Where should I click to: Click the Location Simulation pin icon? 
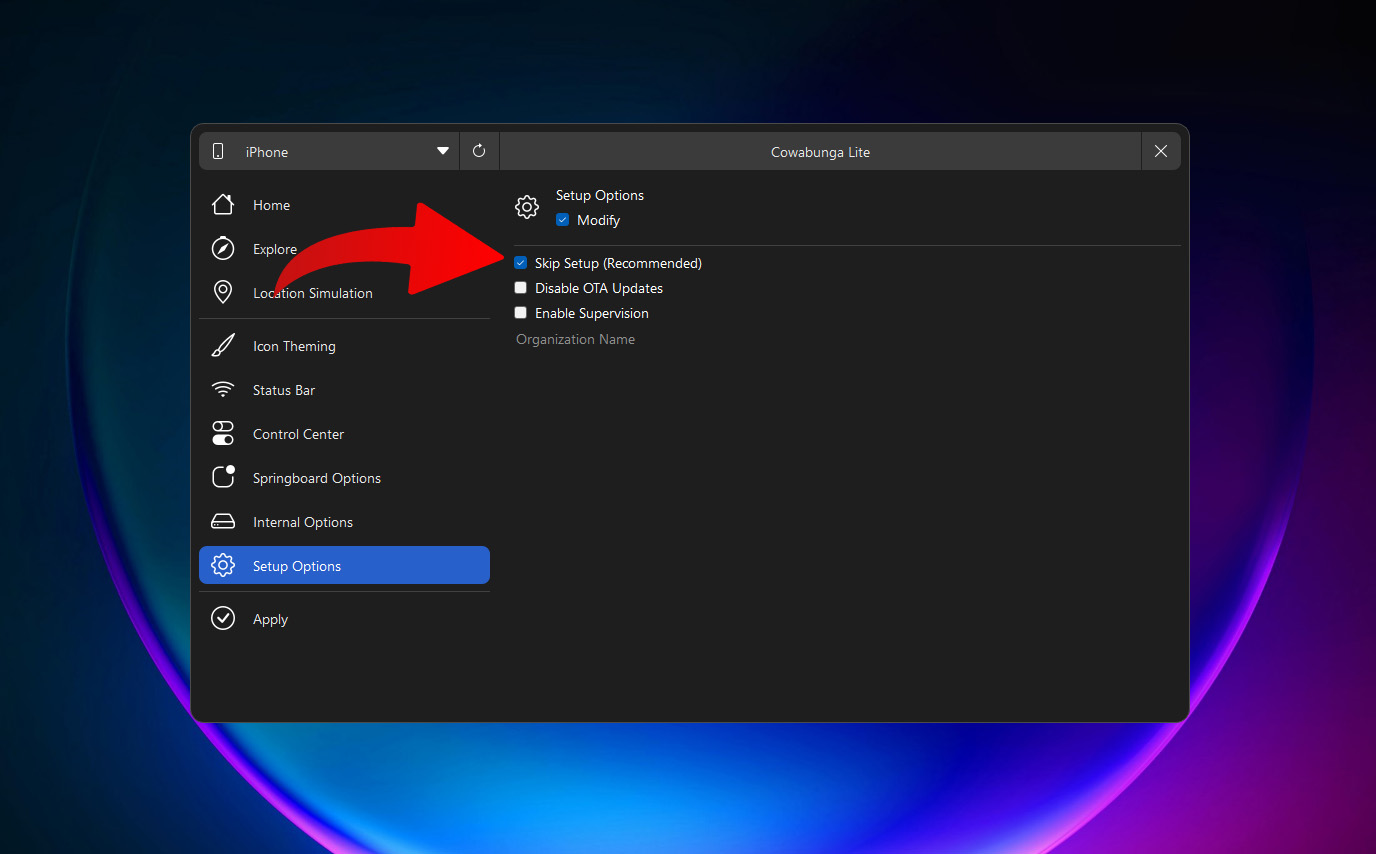[223, 293]
